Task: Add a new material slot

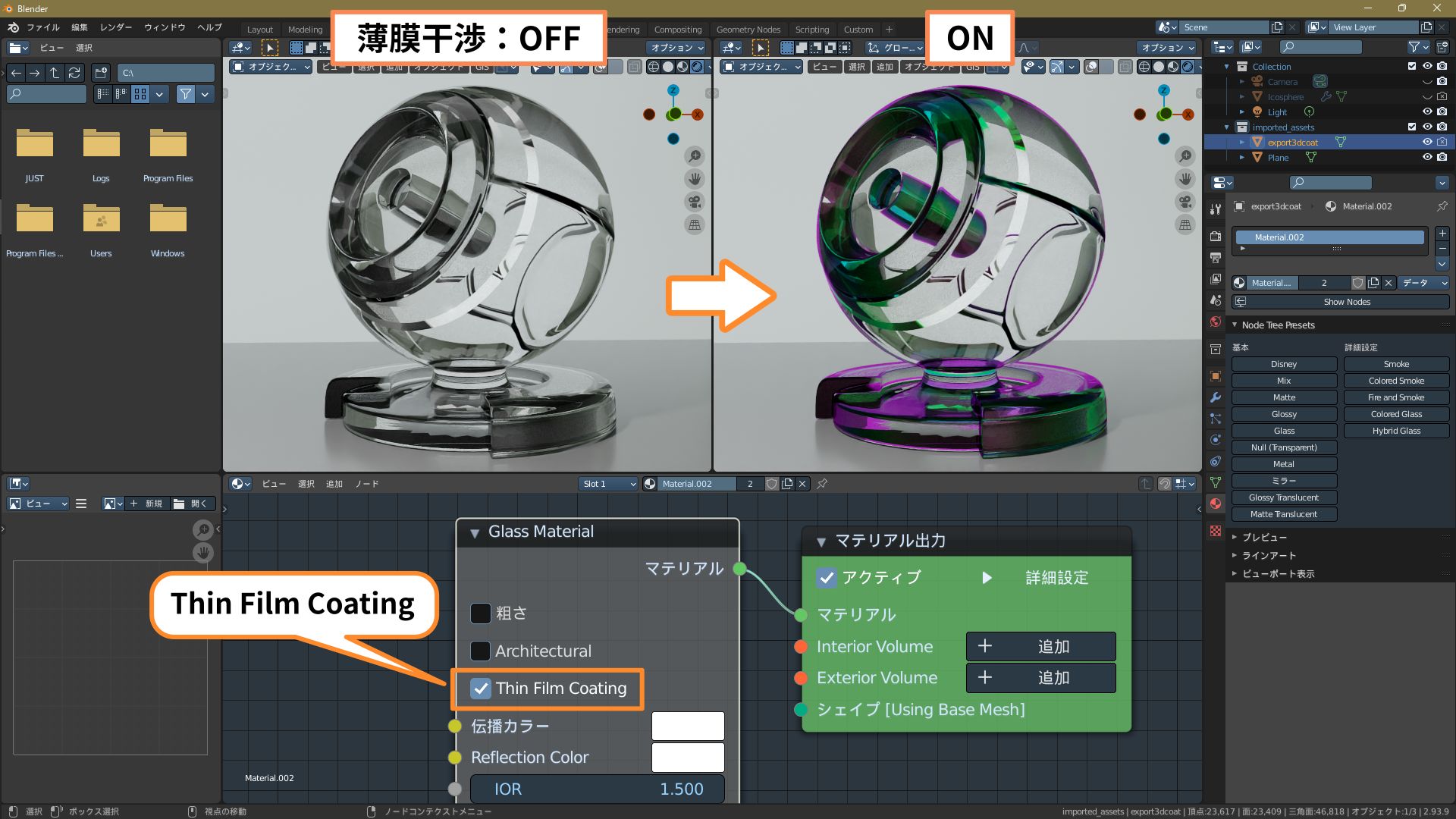Action: (x=1442, y=234)
